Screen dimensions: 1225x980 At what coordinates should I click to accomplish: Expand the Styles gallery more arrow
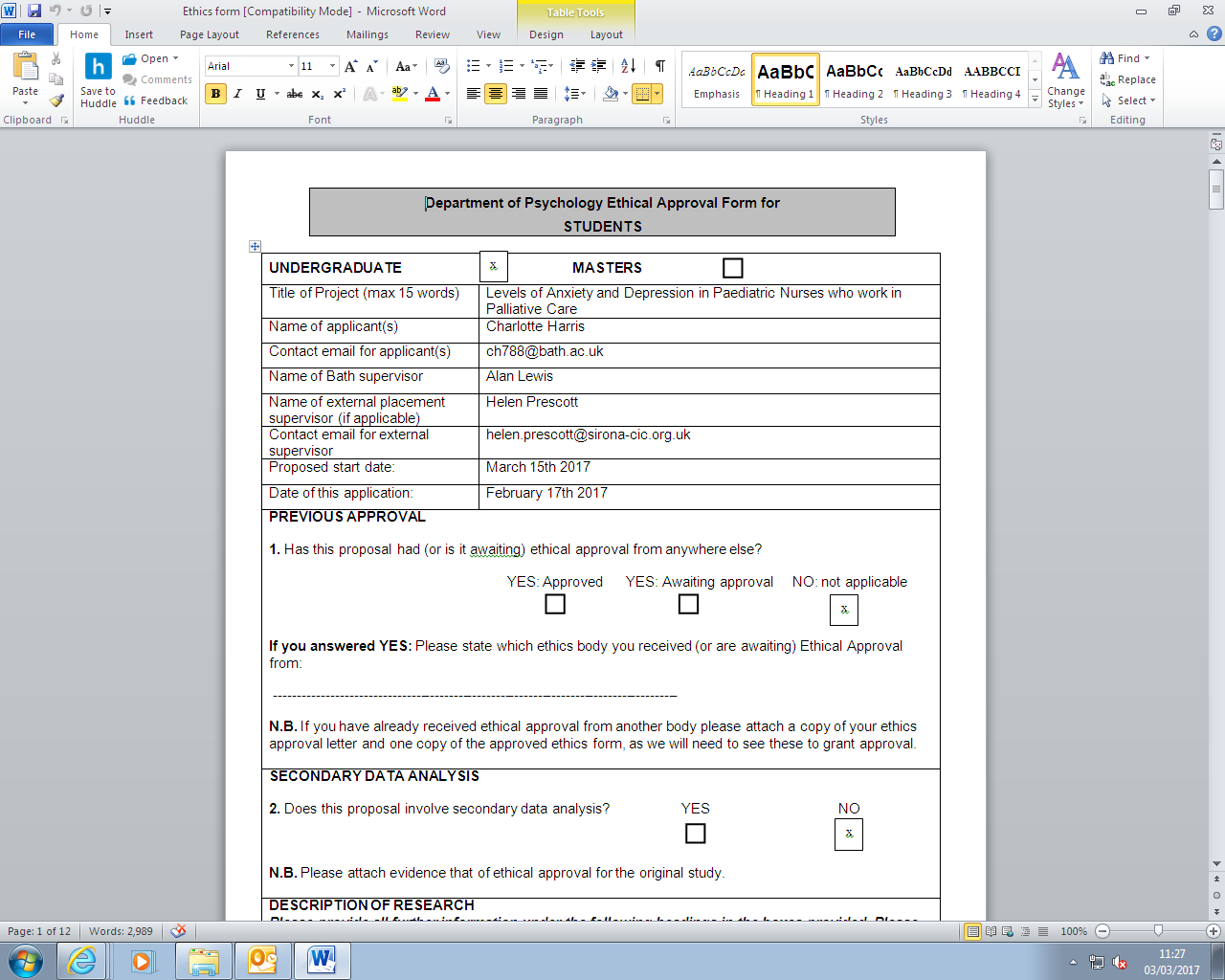(1035, 100)
